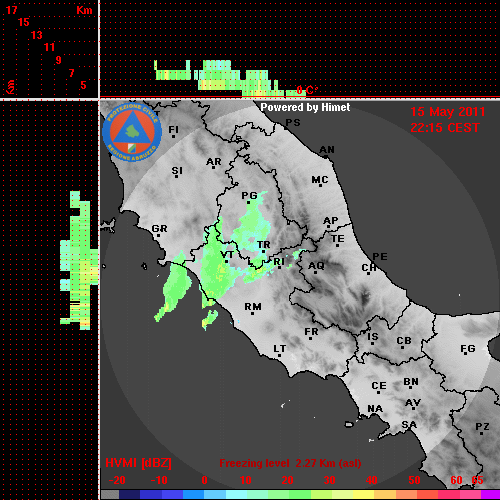500x500 pixels.
Task: Click the 17 km altitude scale label
Action: 12,10
